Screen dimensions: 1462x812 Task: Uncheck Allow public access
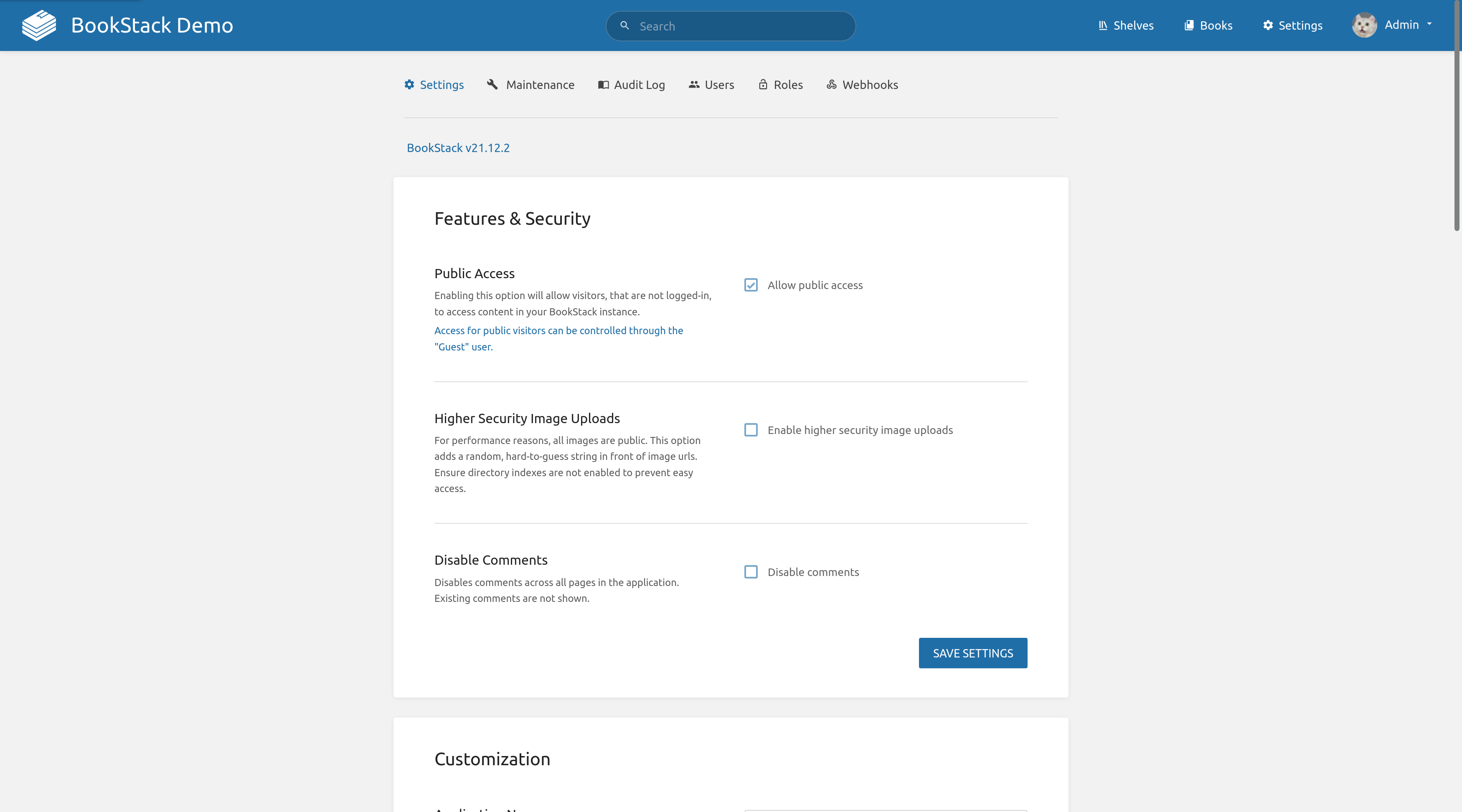[x=750, y=285]
